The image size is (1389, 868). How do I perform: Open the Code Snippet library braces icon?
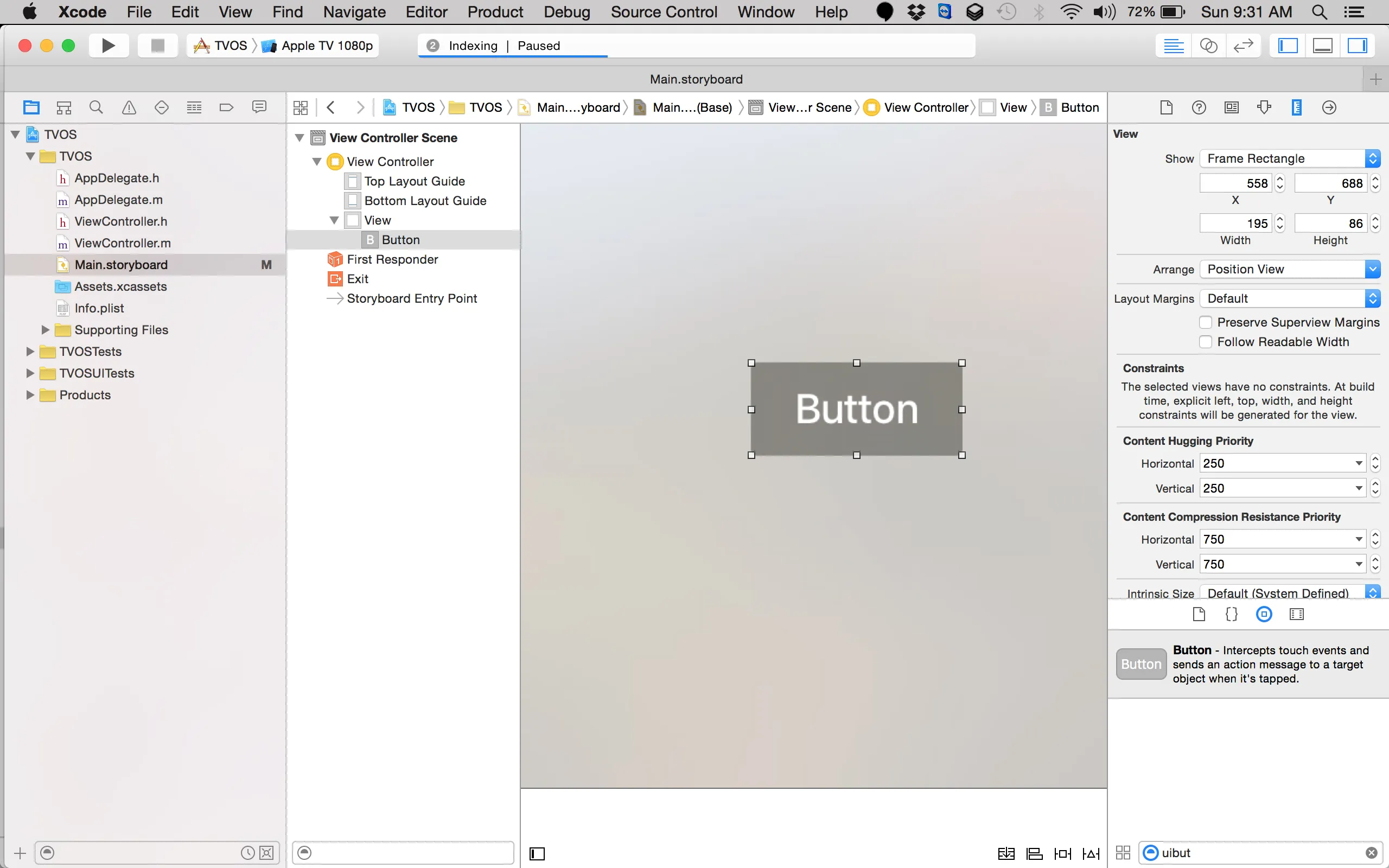click(x=1231, y=614)
